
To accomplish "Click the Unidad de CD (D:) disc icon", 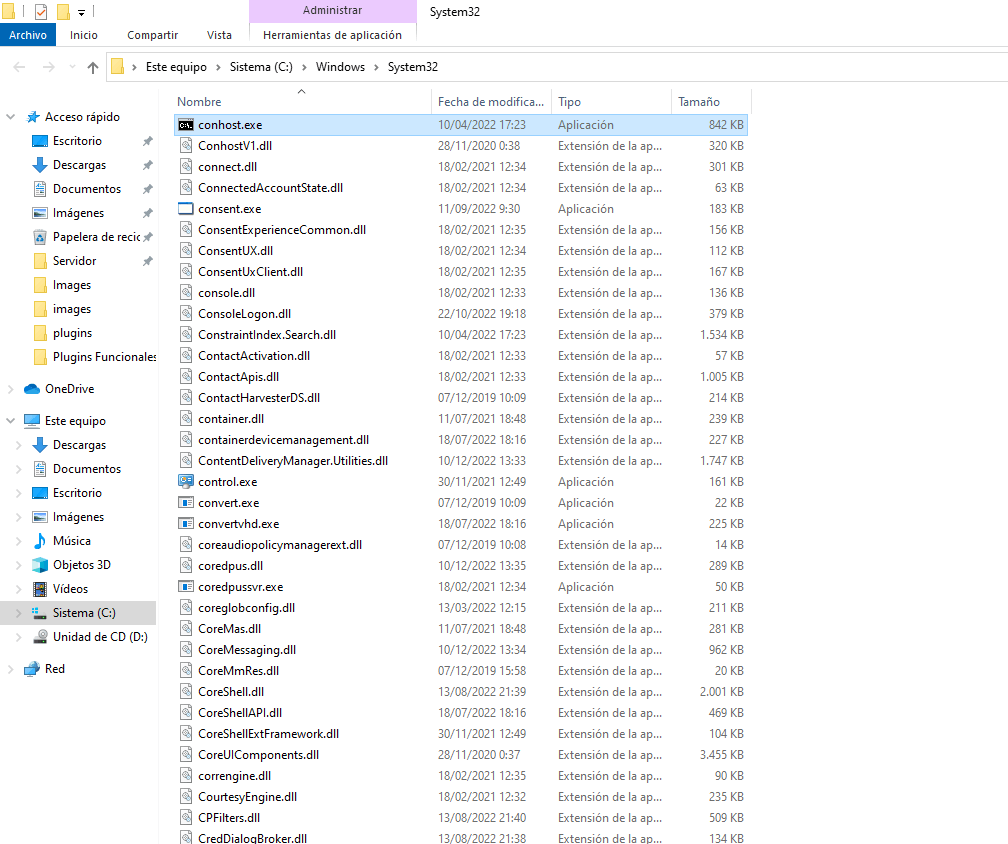I will pos(40,636).
